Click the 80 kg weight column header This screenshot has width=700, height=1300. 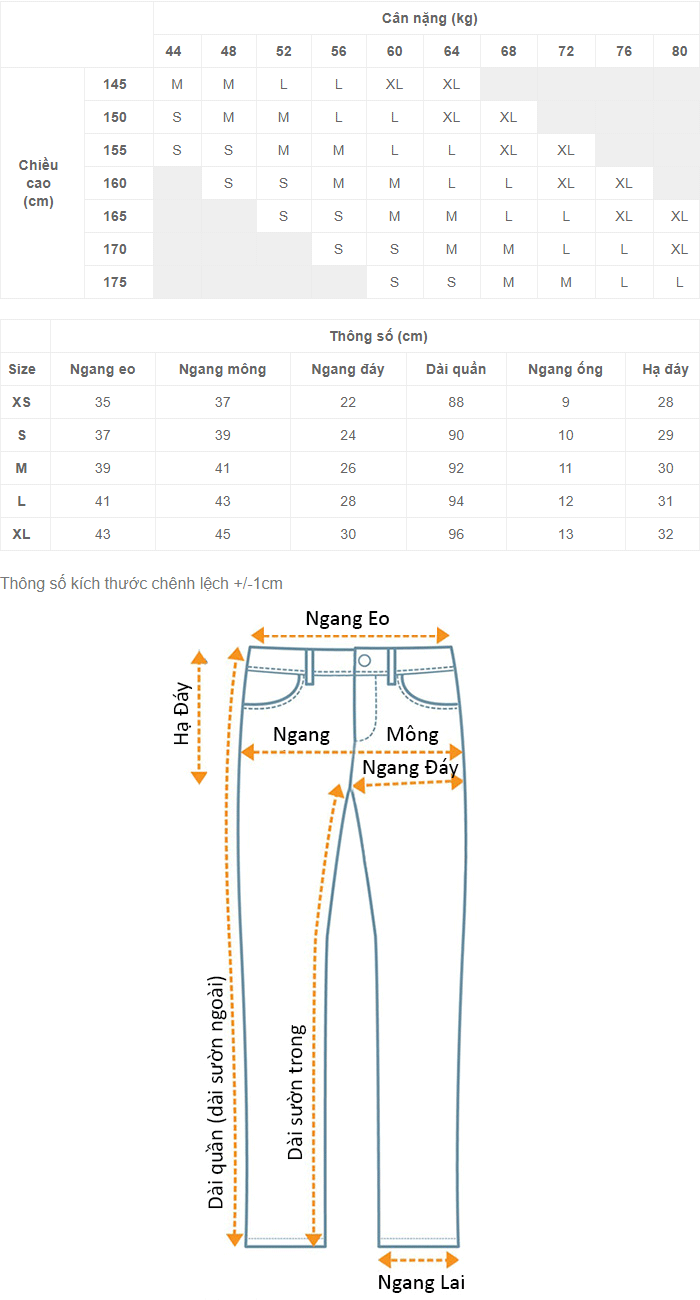[679, 51]
